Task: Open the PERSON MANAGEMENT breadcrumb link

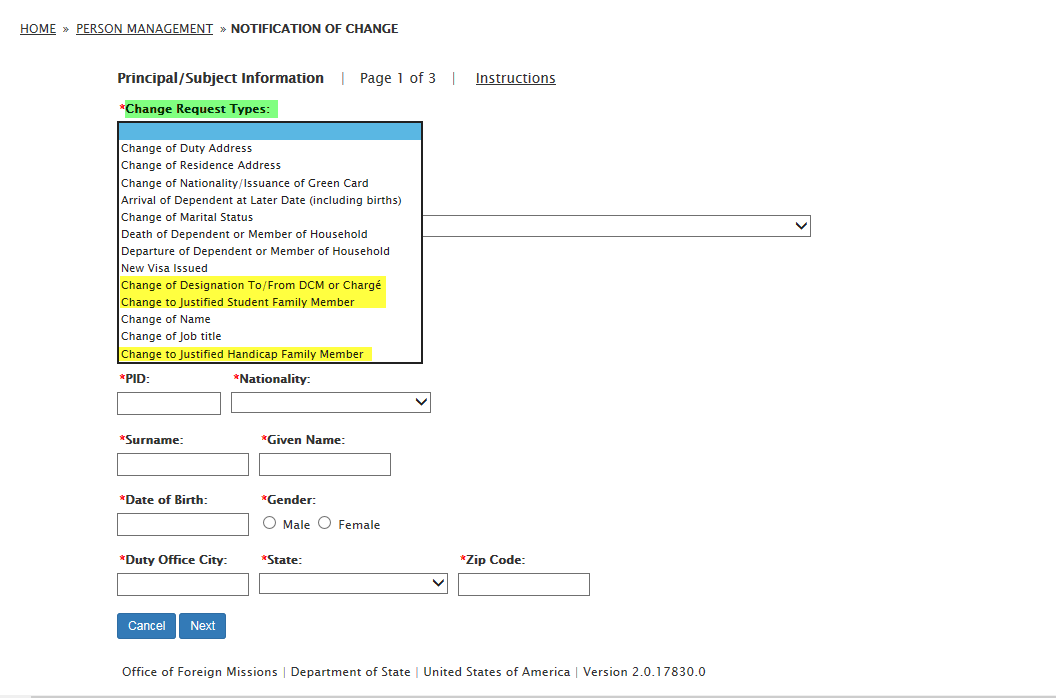Action: coord(144,29)
